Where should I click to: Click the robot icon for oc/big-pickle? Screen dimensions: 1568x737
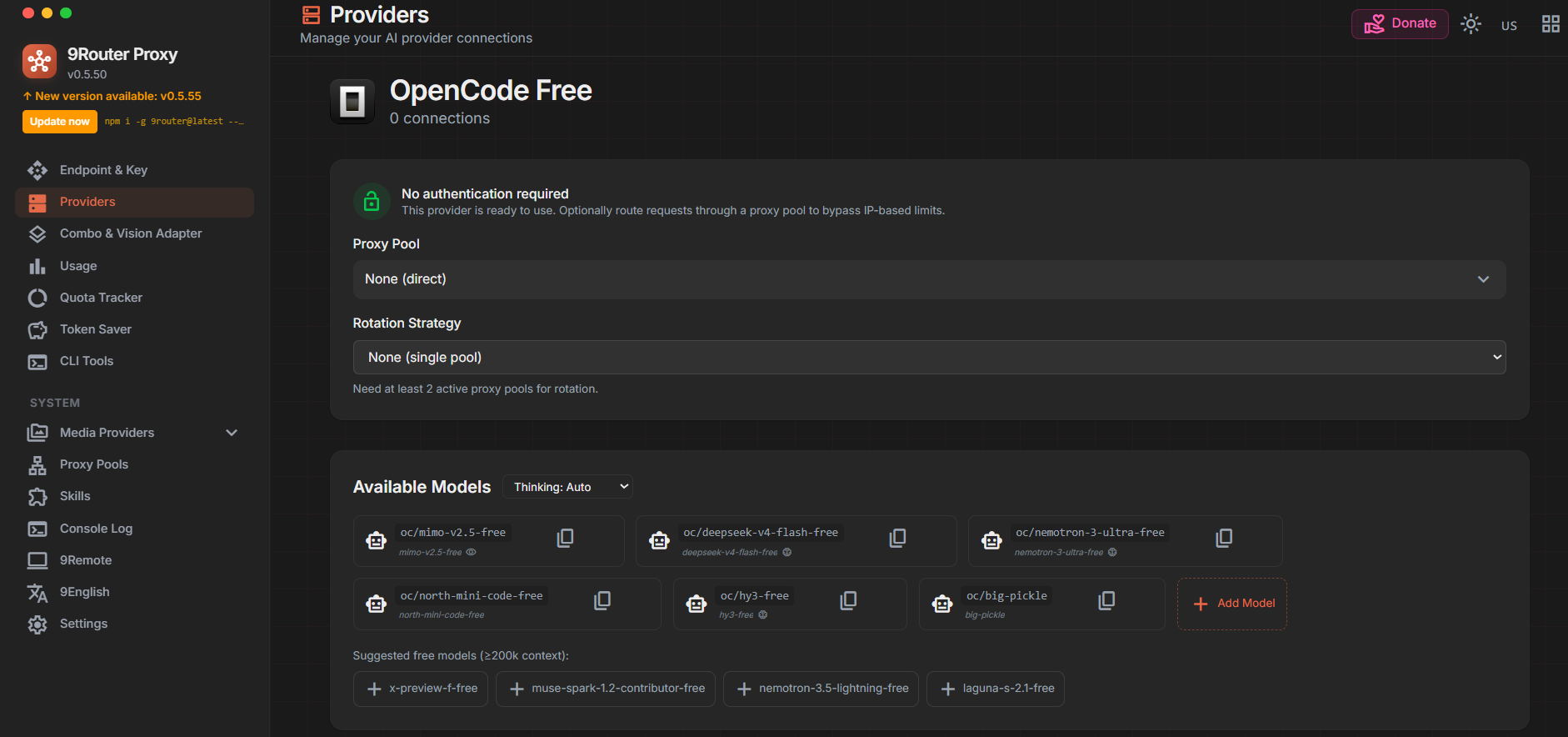942,604
